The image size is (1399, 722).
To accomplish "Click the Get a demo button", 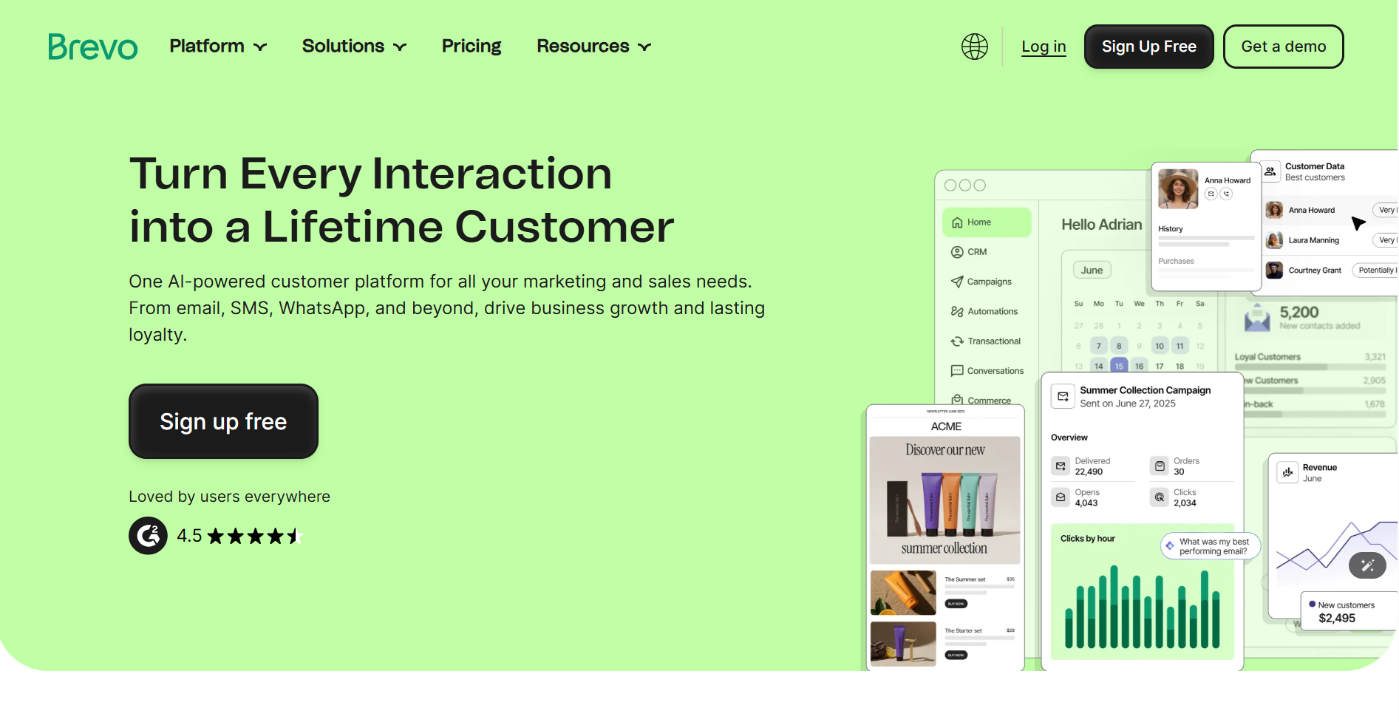I will (1283, 47).
